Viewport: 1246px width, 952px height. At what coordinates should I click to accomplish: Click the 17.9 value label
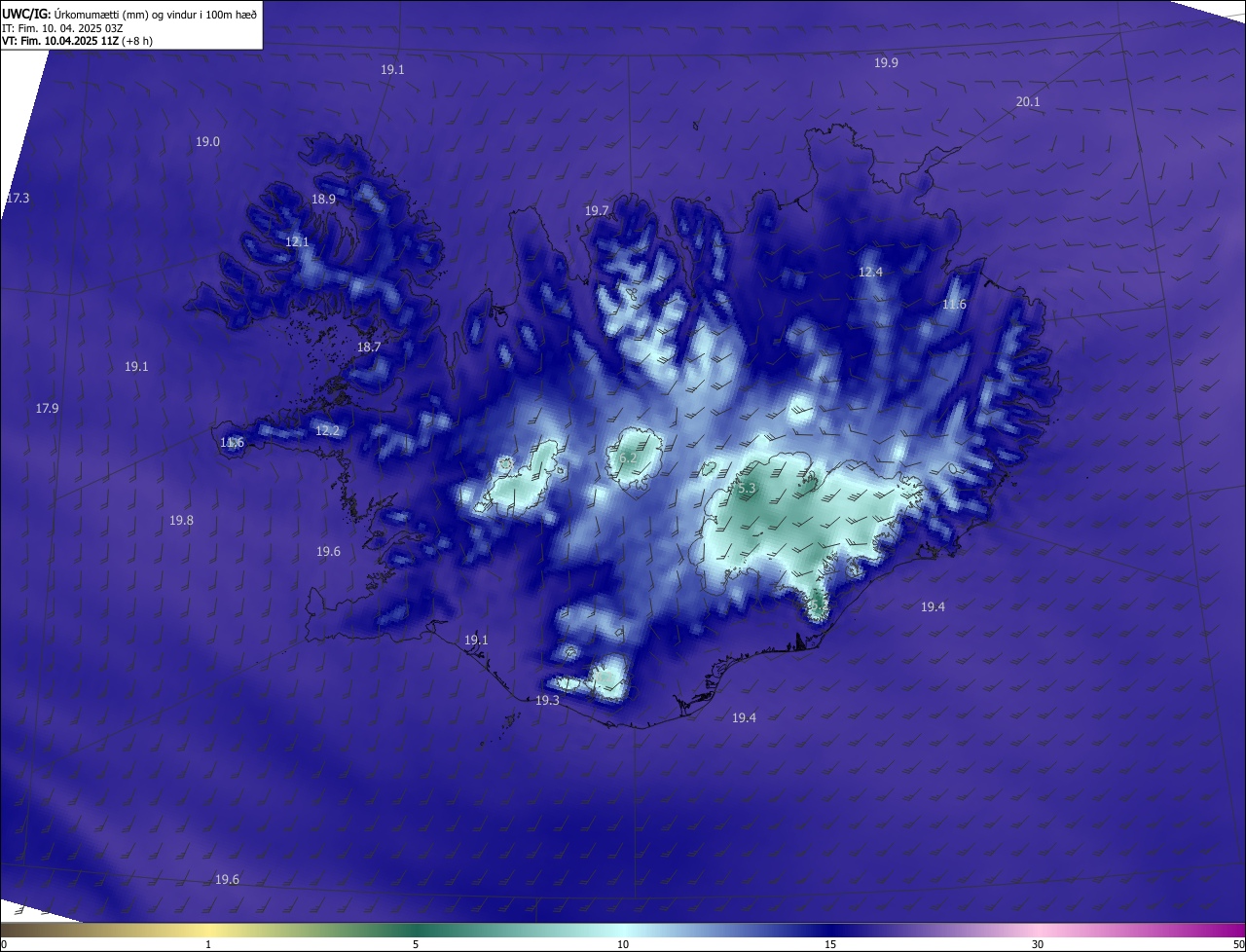47,408
